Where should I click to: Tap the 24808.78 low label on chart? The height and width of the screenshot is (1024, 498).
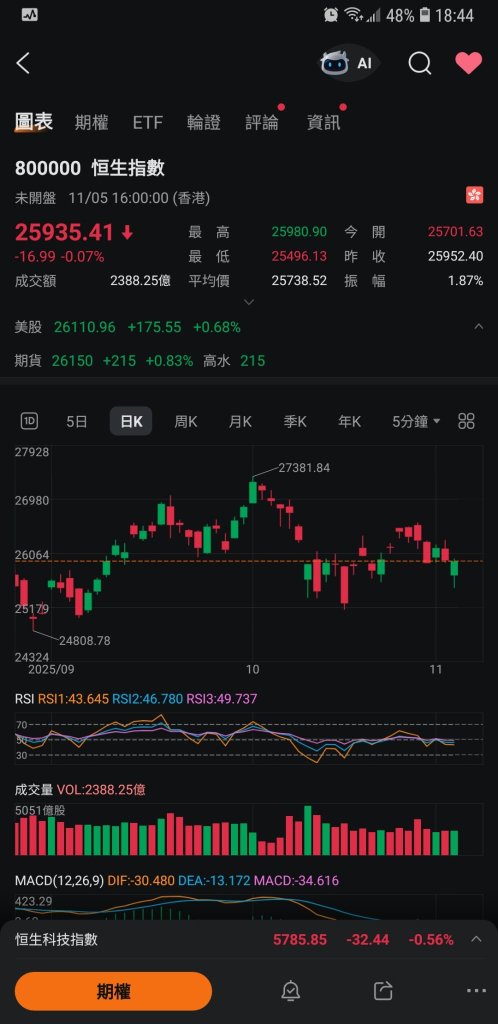pos(84,641)
